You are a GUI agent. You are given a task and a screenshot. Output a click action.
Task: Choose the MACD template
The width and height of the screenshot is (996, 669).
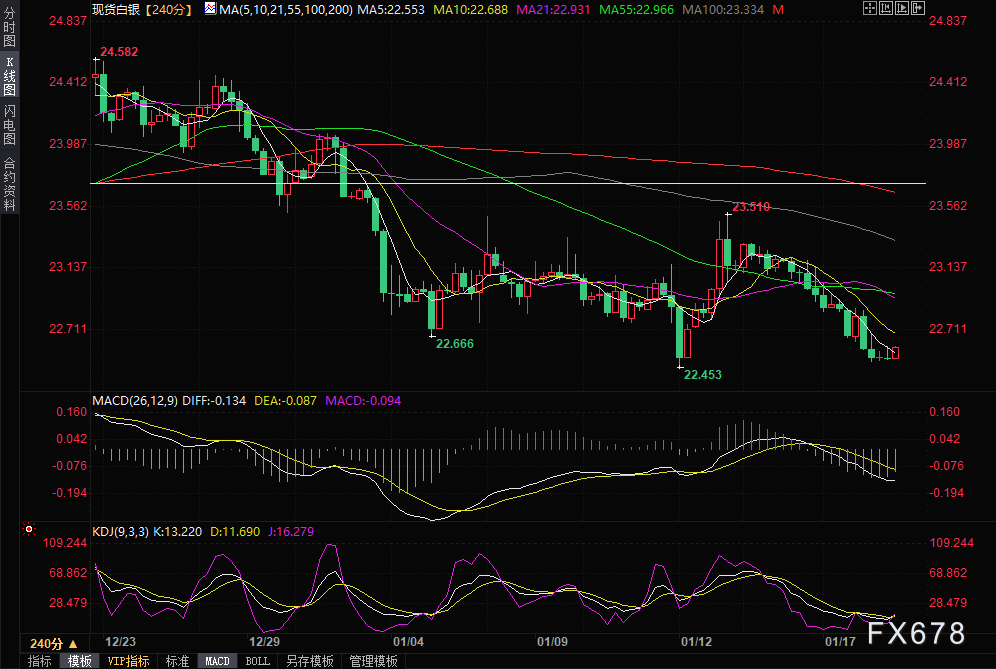tap(217, 661)
